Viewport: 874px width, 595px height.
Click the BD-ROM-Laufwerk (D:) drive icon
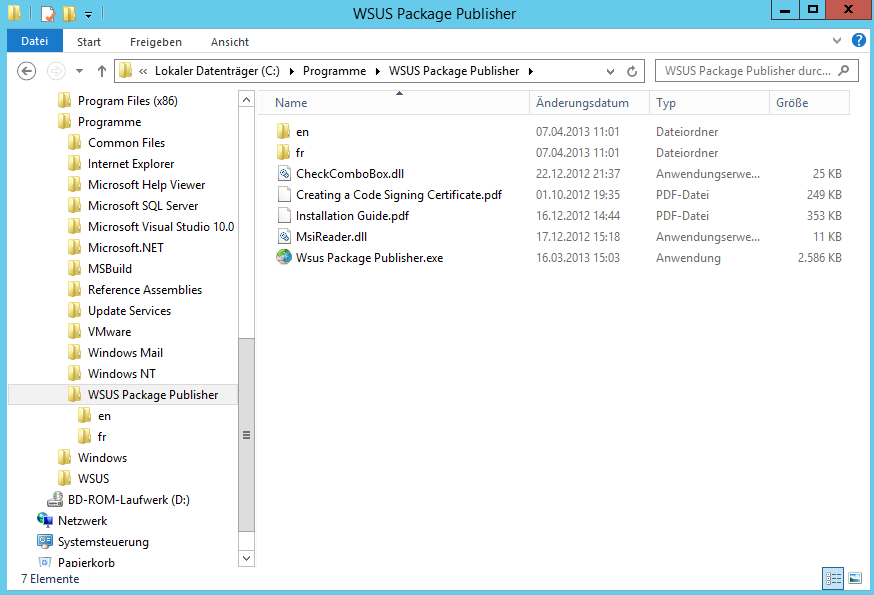55,499
